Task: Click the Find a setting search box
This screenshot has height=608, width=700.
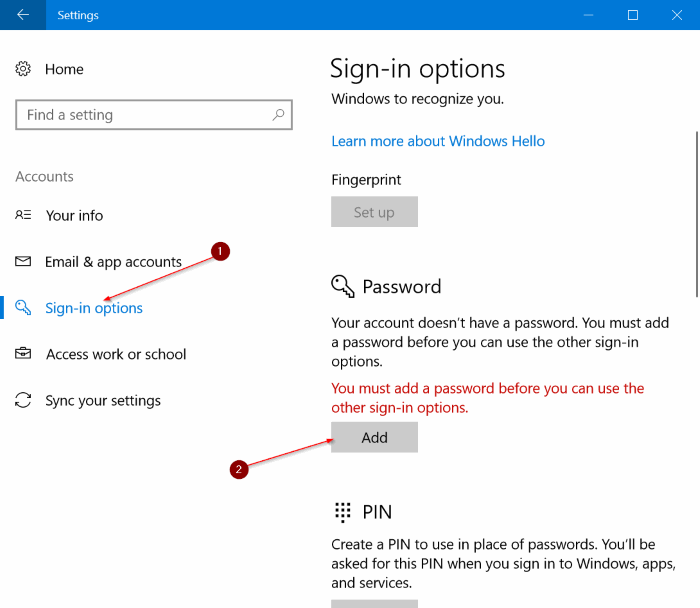Action: 154,115
